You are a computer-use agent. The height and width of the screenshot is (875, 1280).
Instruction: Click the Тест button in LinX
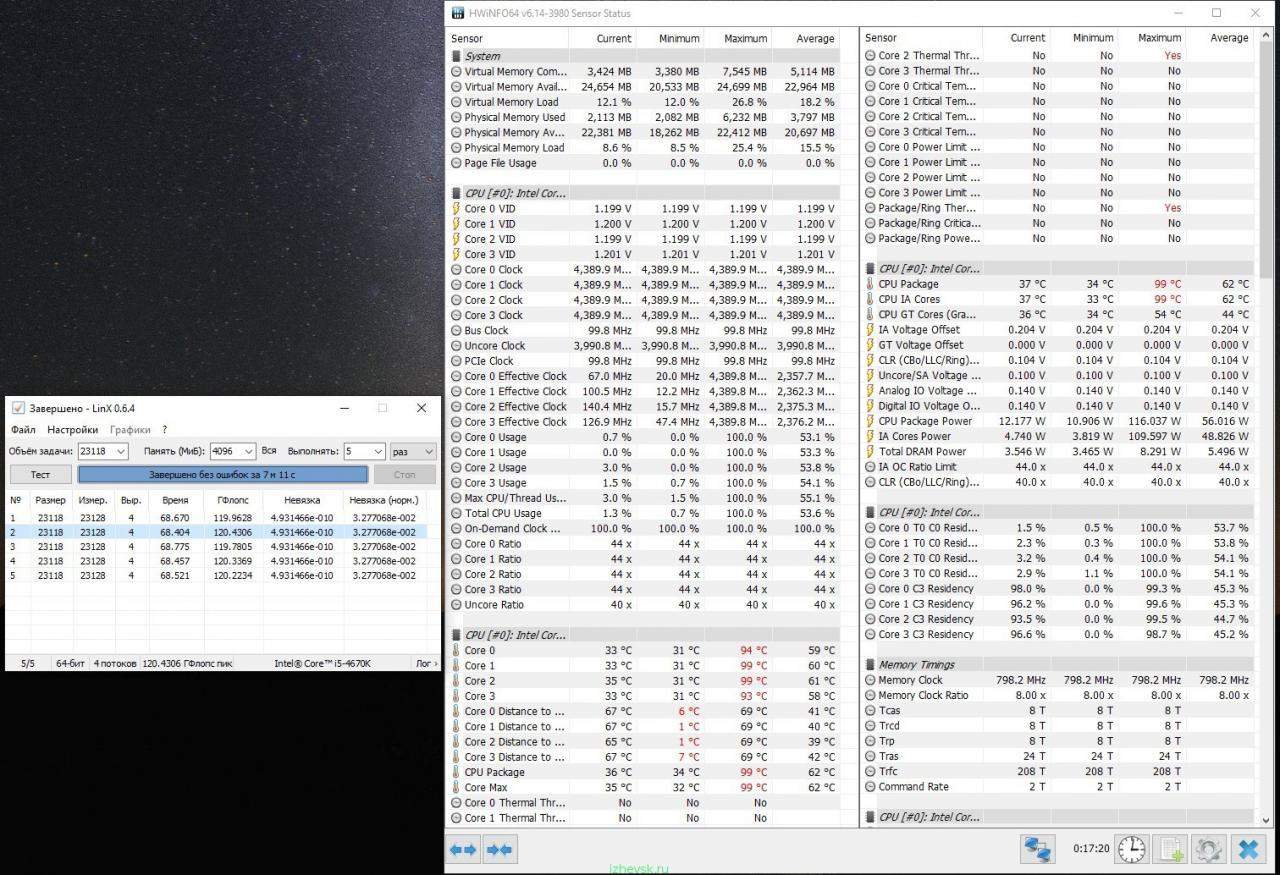click(41, 475)
